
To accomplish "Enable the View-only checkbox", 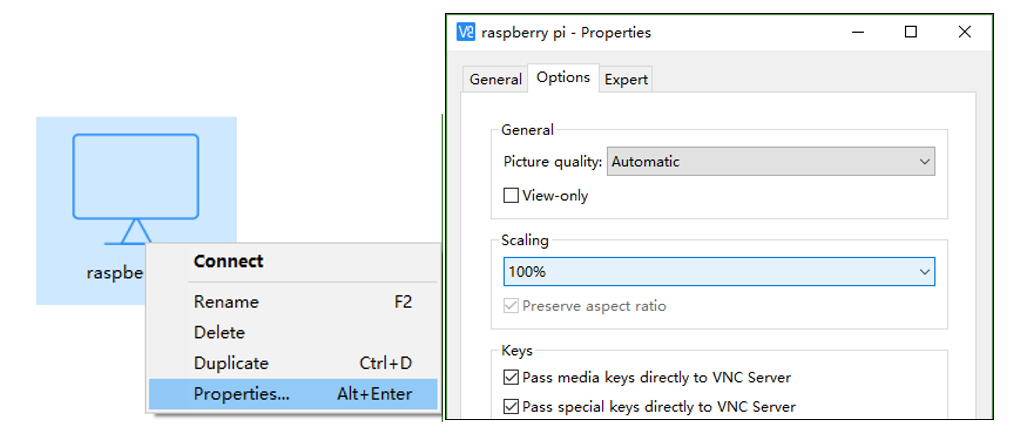I will (511, 195).
